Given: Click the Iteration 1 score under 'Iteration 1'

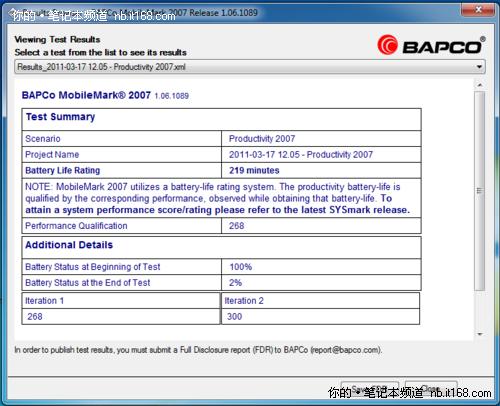Looking at the screenshot, I should (35, 316).
